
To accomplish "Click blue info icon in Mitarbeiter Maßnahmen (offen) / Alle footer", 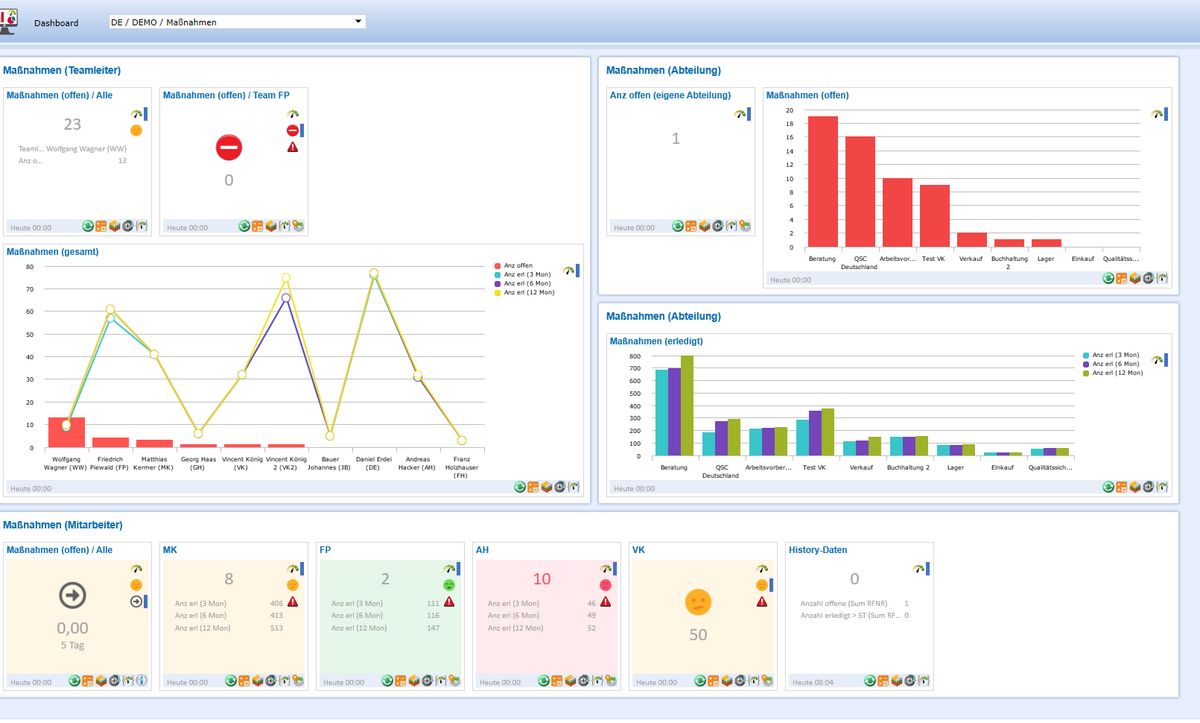I will coord(141,681).
